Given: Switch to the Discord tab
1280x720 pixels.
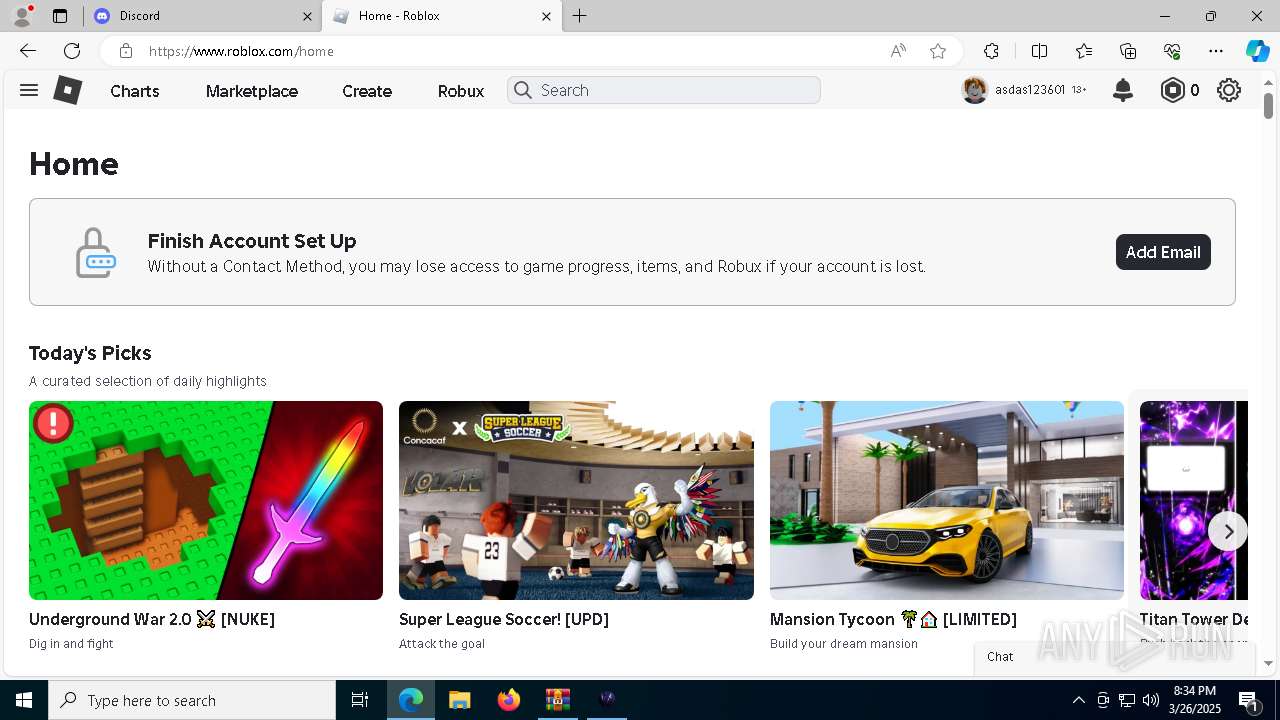Looking at the screenshot, I should tap(200, 16).
